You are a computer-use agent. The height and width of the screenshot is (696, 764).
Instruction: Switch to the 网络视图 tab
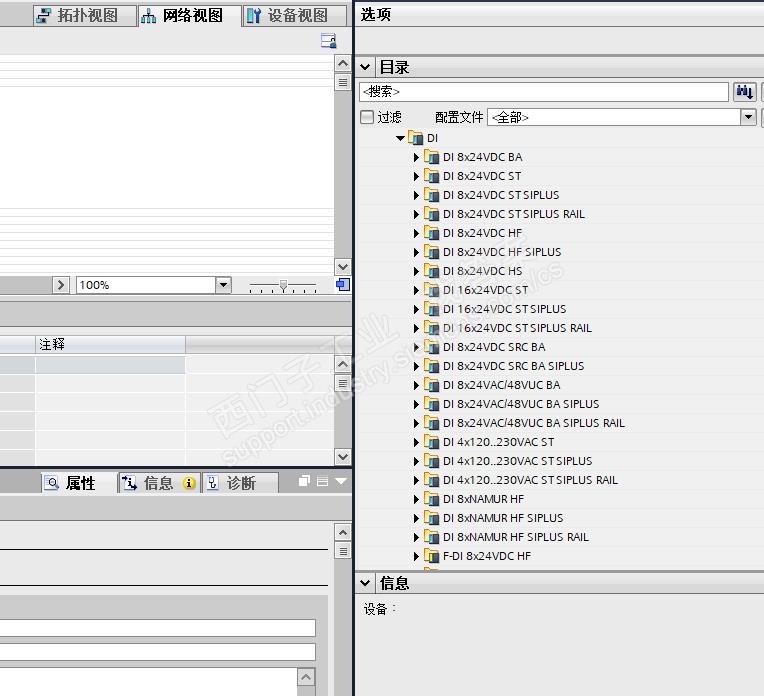click(x=189, y=16)
